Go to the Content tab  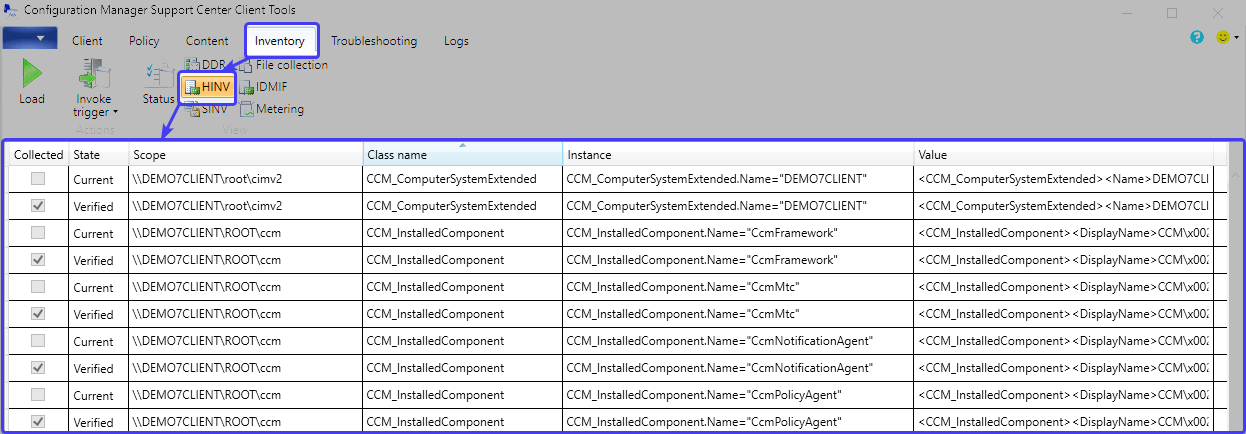(207, 41)
